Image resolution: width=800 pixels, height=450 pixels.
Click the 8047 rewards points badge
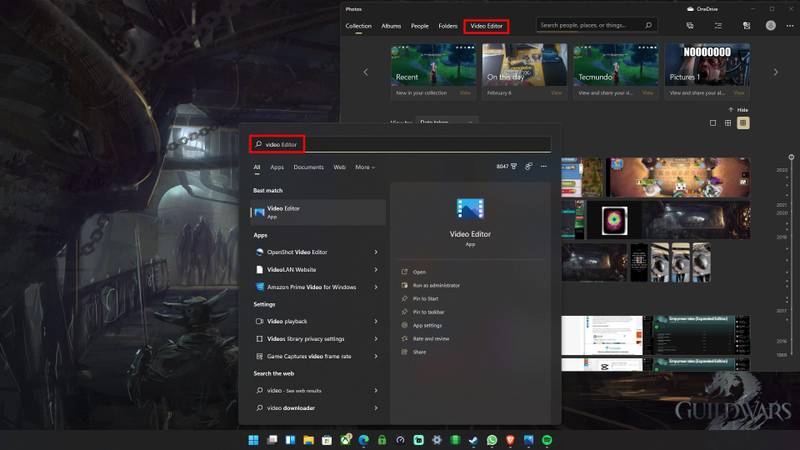(x=507, y=166)
